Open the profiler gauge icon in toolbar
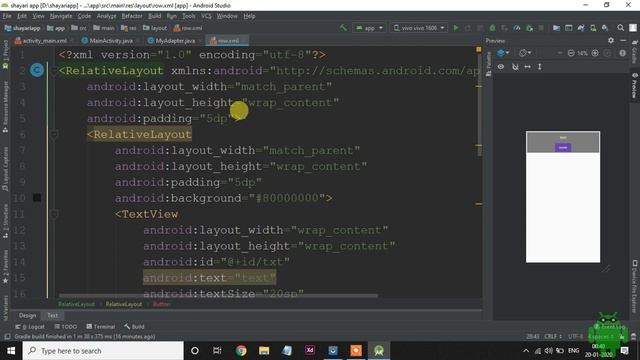 coord(517,28)
